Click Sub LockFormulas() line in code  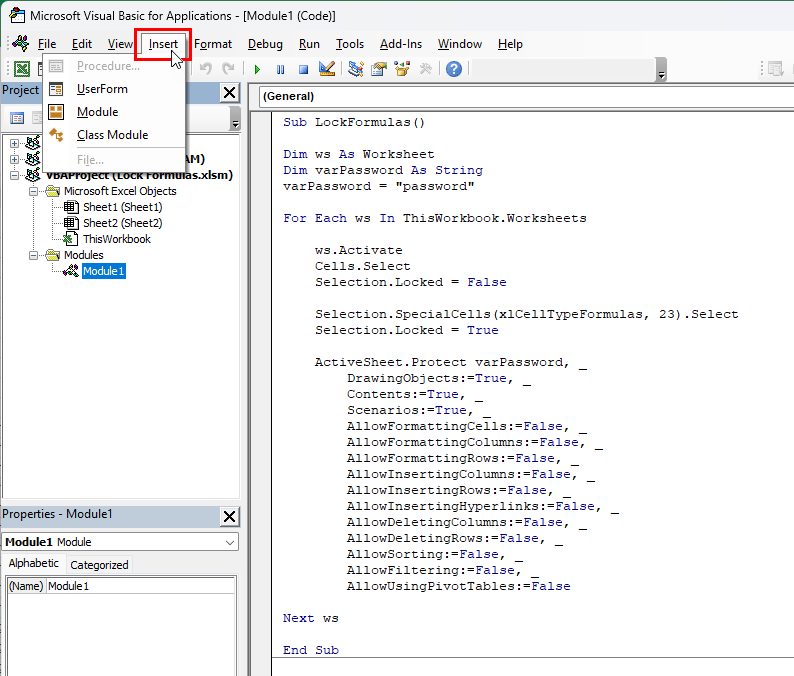354,122
